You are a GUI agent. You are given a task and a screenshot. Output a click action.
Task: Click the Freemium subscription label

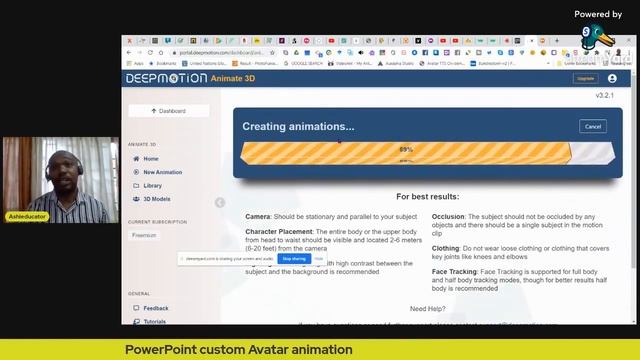(144, 236)
